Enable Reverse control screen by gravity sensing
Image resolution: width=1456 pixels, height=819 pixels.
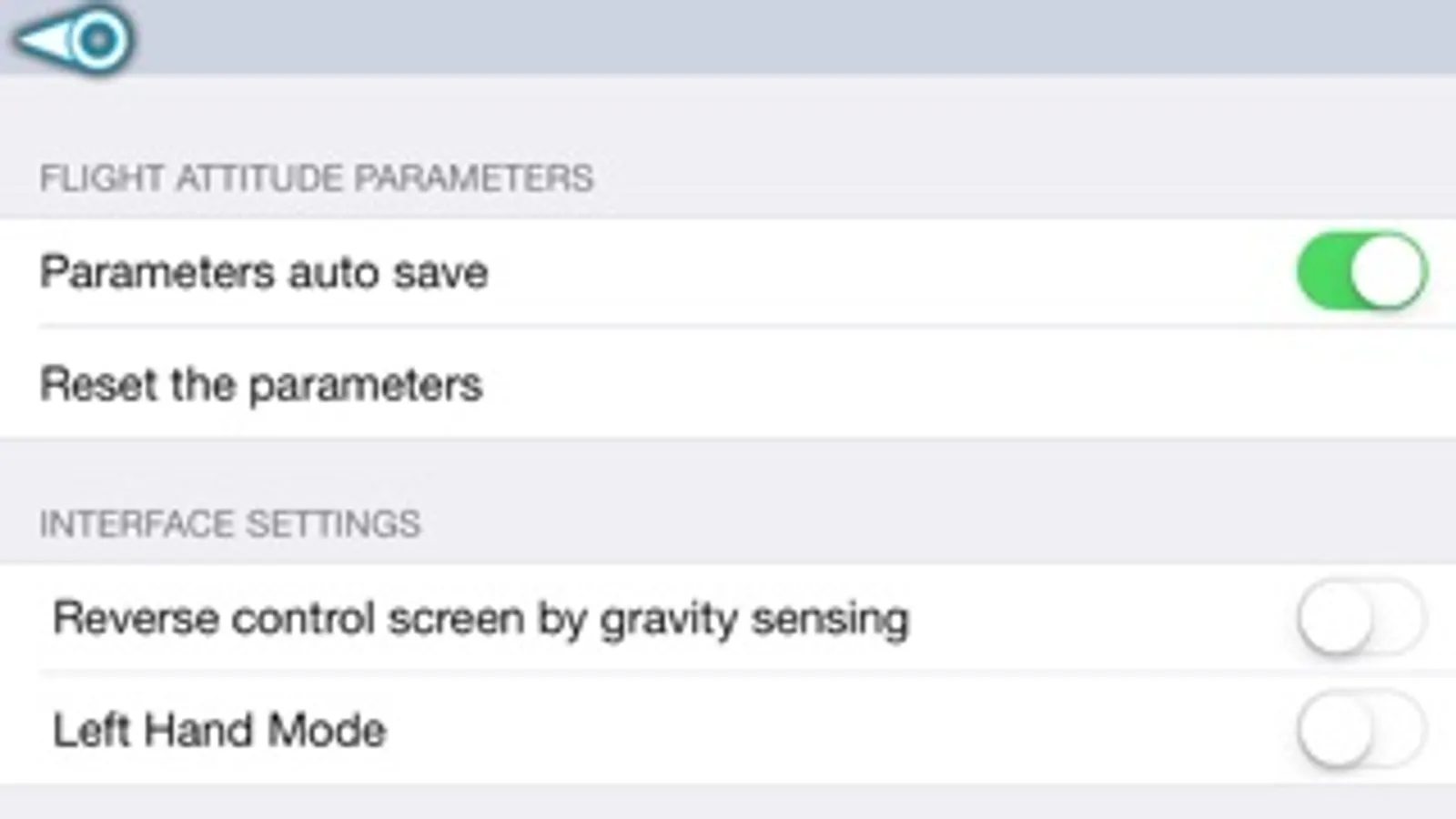pyautogui.click(x=1361, y=618)
